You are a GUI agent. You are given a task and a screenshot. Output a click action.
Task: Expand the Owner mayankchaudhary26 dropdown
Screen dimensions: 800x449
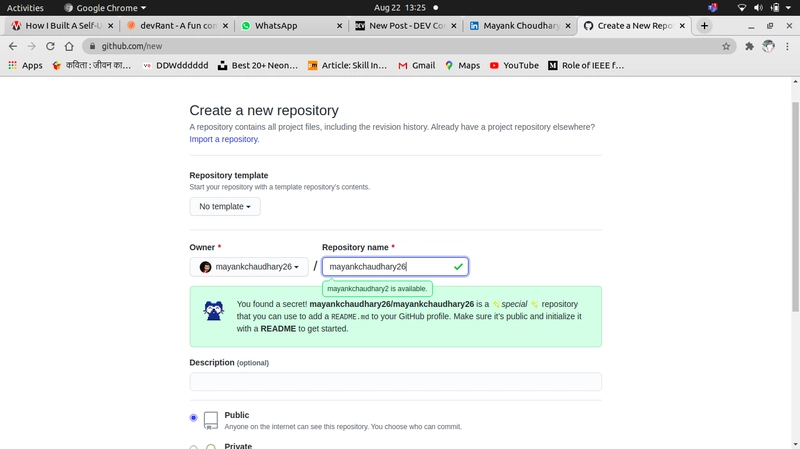(x=249, y=267)
